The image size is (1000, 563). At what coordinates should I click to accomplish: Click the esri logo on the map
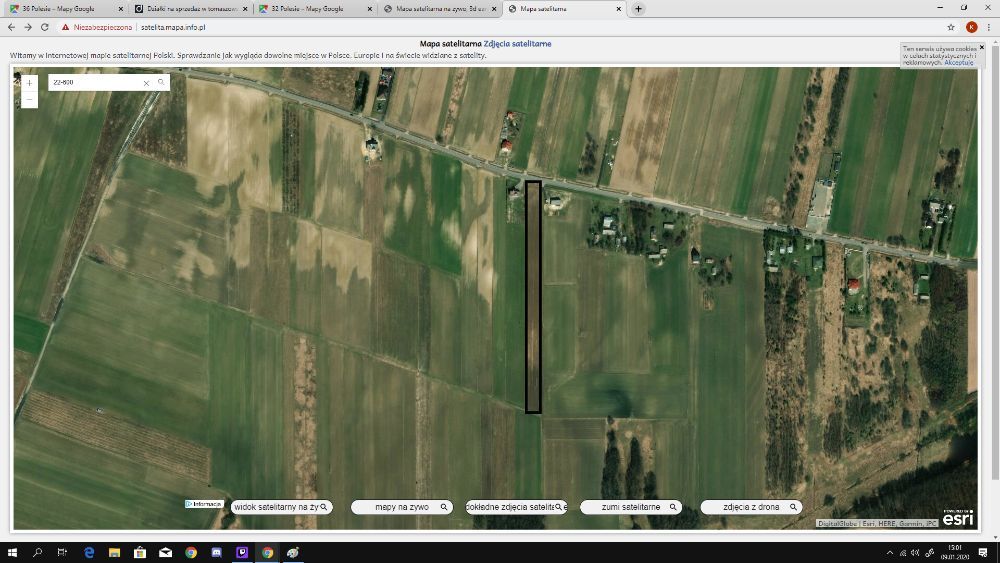pos(959,518)
